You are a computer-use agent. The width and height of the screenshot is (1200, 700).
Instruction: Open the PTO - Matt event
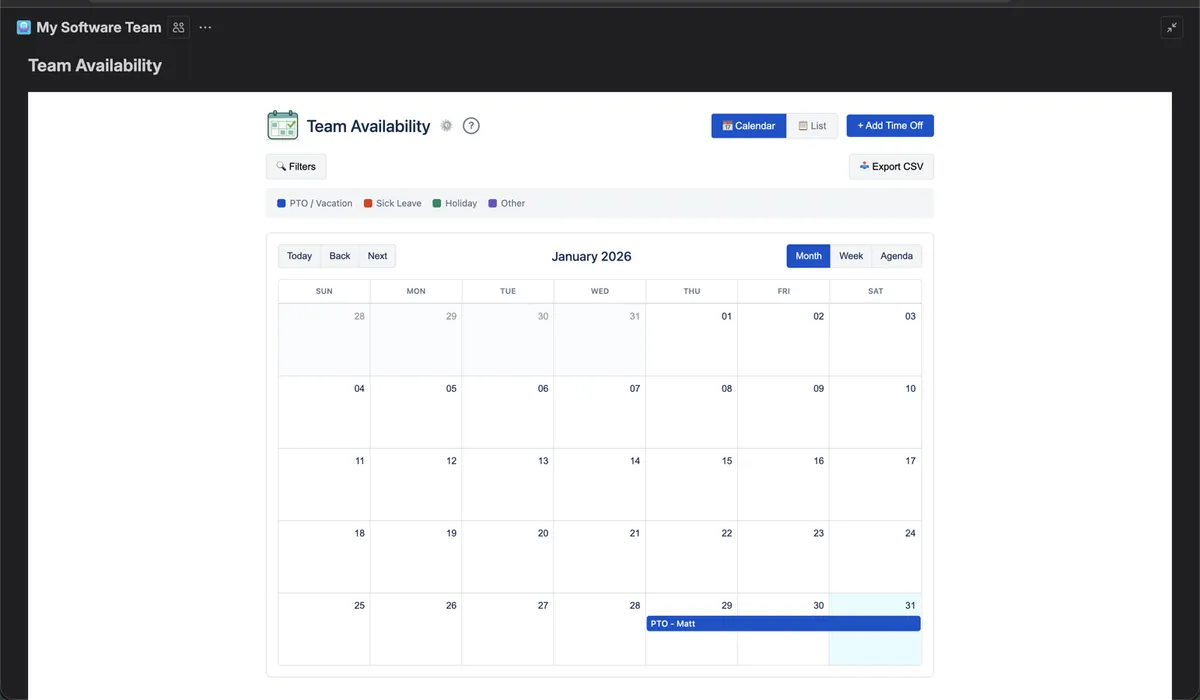[783, 624]
